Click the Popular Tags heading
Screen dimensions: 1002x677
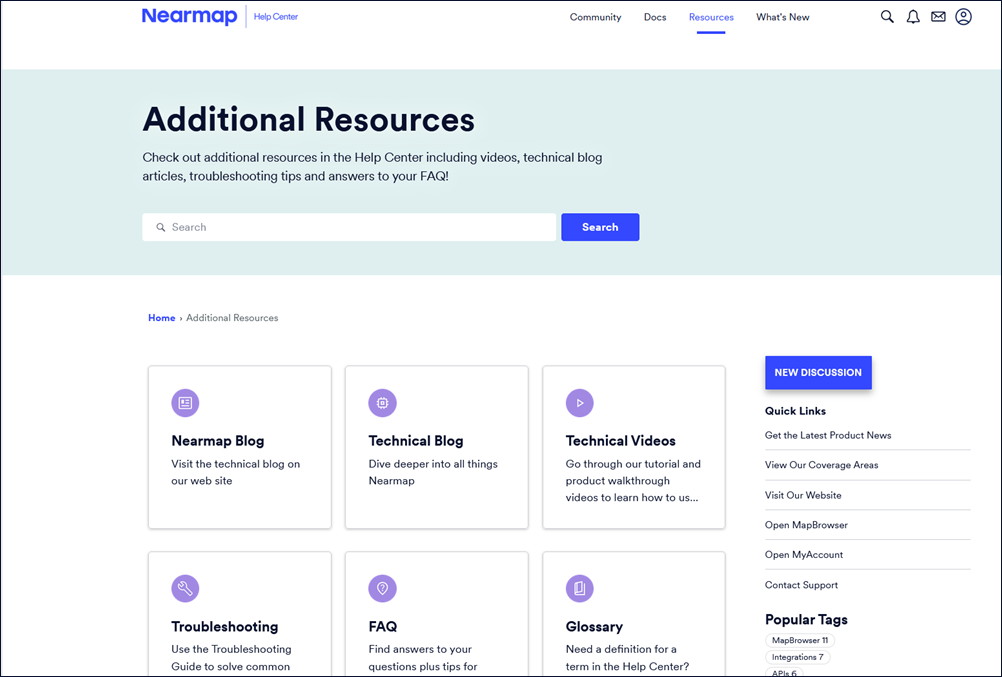(806, 619)
